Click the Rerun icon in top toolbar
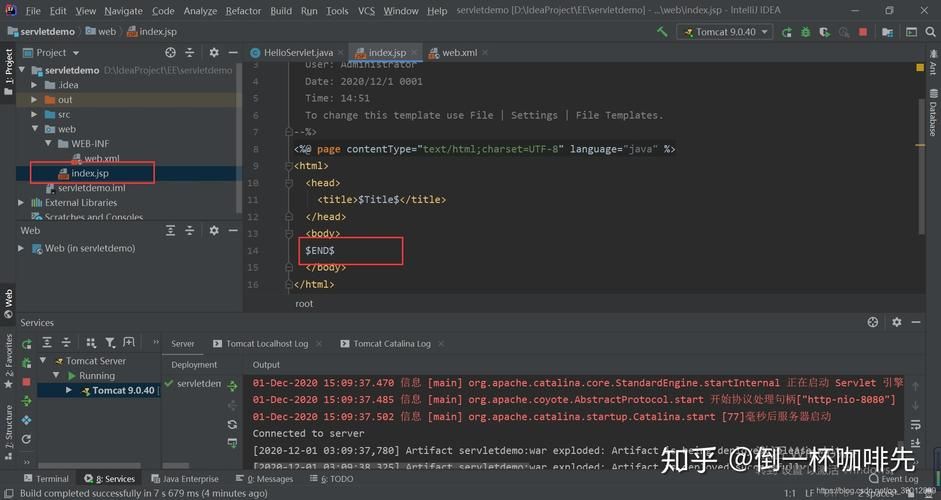Image resolution: width=941 pixels, height=500 pixels. (x=786, y=32)
